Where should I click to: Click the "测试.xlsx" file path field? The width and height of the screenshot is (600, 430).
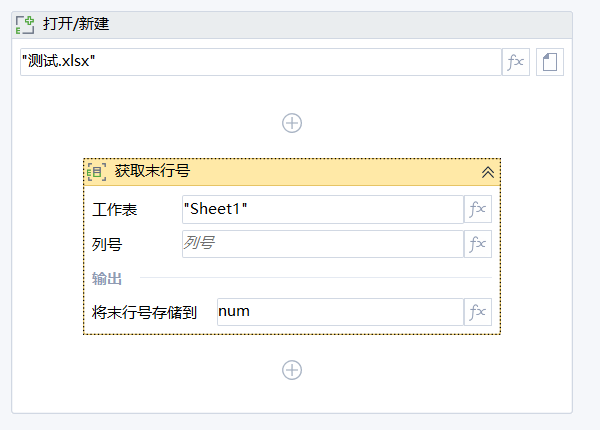pos(261,62)
